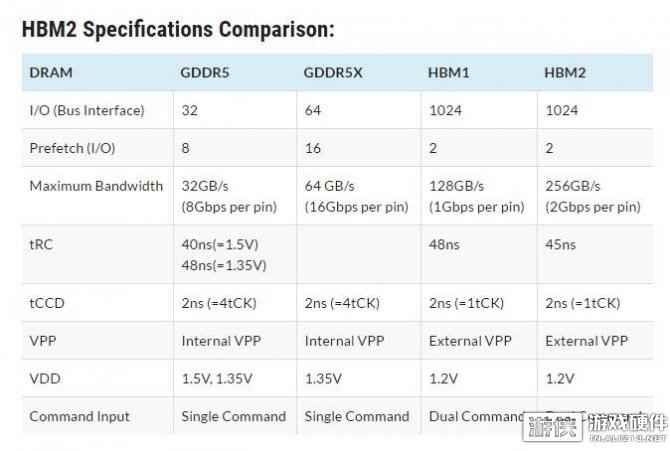This screenshot has height=451, width=670.
Task: Select the HBM1 column header
Action: [x=449, y=73]
